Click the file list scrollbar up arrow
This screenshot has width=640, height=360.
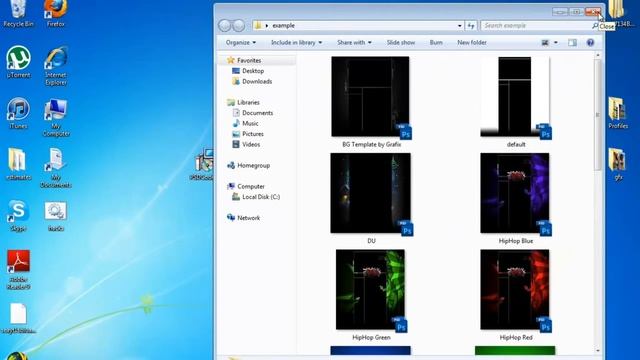tap(598, 55)
